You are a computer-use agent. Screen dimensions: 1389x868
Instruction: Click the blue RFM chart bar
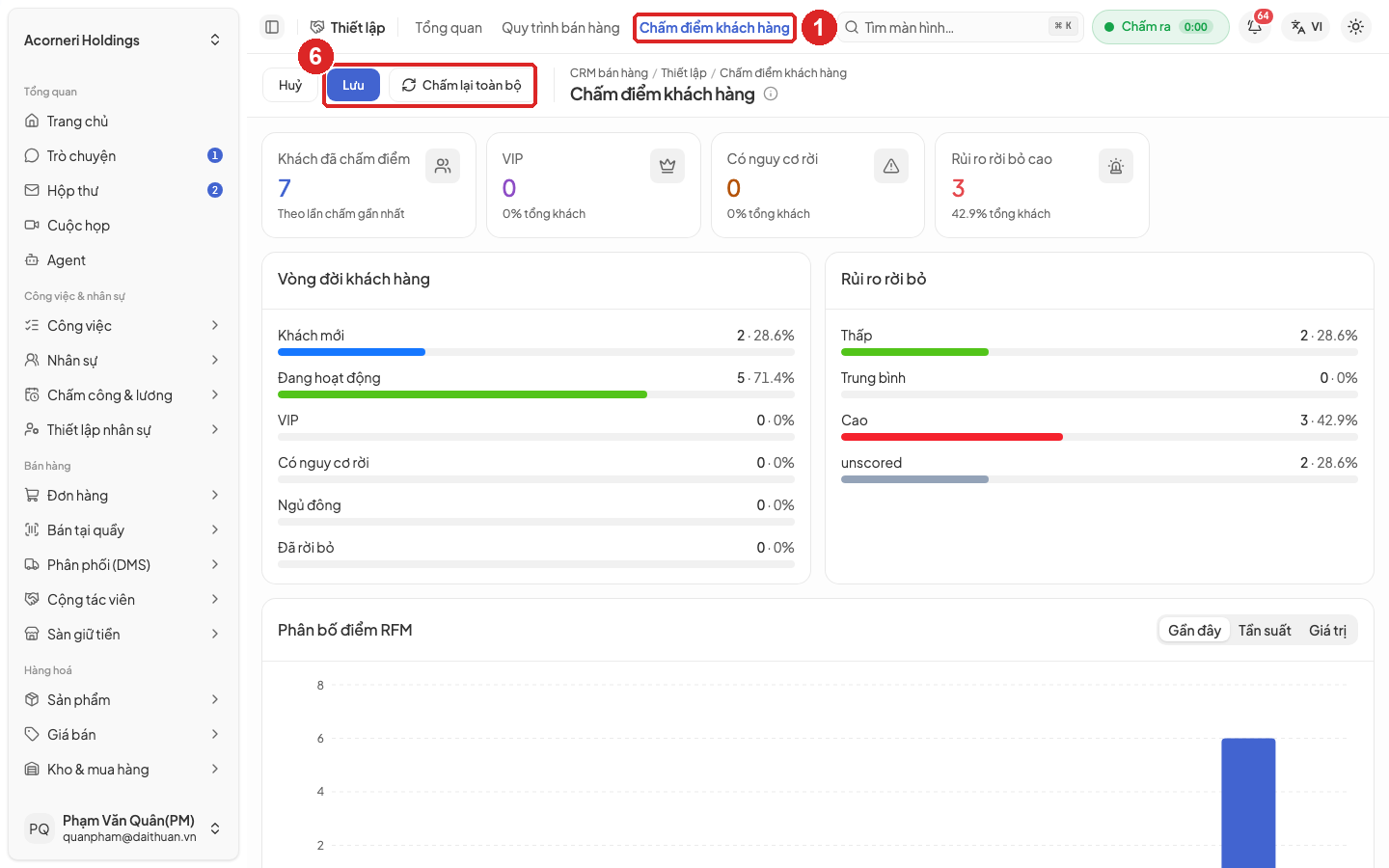tap(1248, 802)
